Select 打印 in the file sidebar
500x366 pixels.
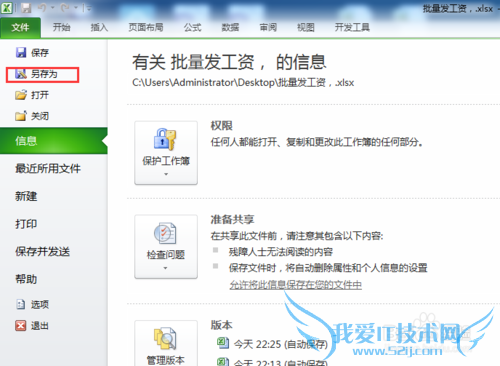pos(26,224)
